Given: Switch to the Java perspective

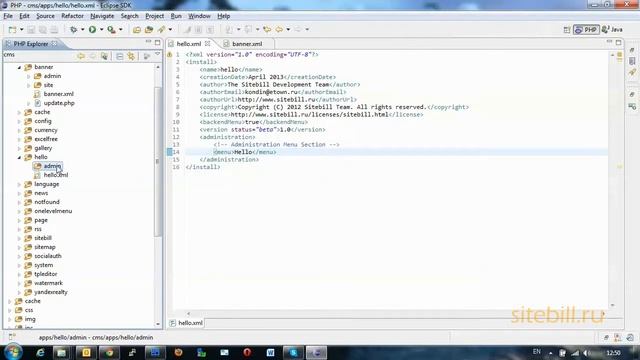Looking at the screenshot, I should point(612,30).
